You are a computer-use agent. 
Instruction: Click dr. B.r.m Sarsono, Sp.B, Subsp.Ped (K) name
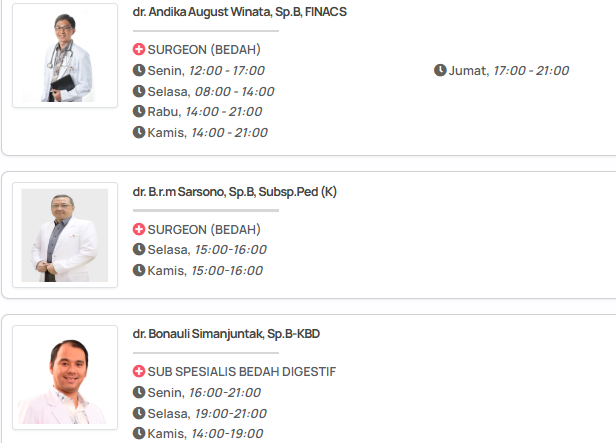[x=234, y=191]
